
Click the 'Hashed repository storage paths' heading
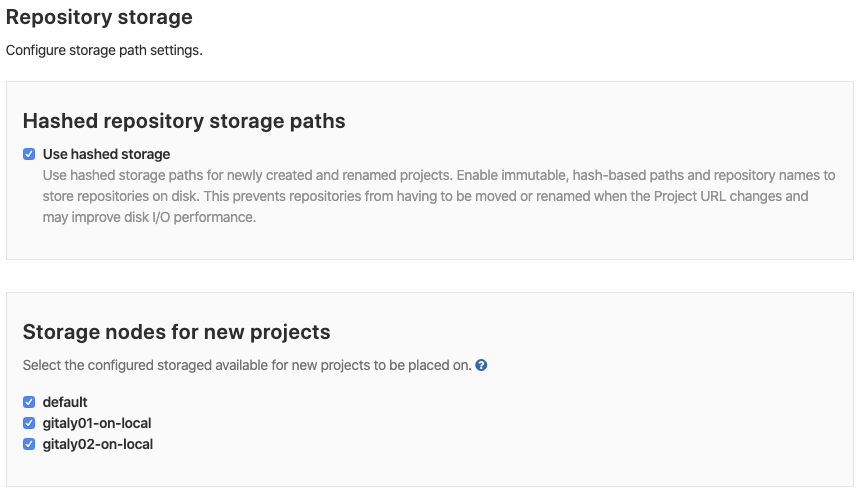[x=184, y=121]
